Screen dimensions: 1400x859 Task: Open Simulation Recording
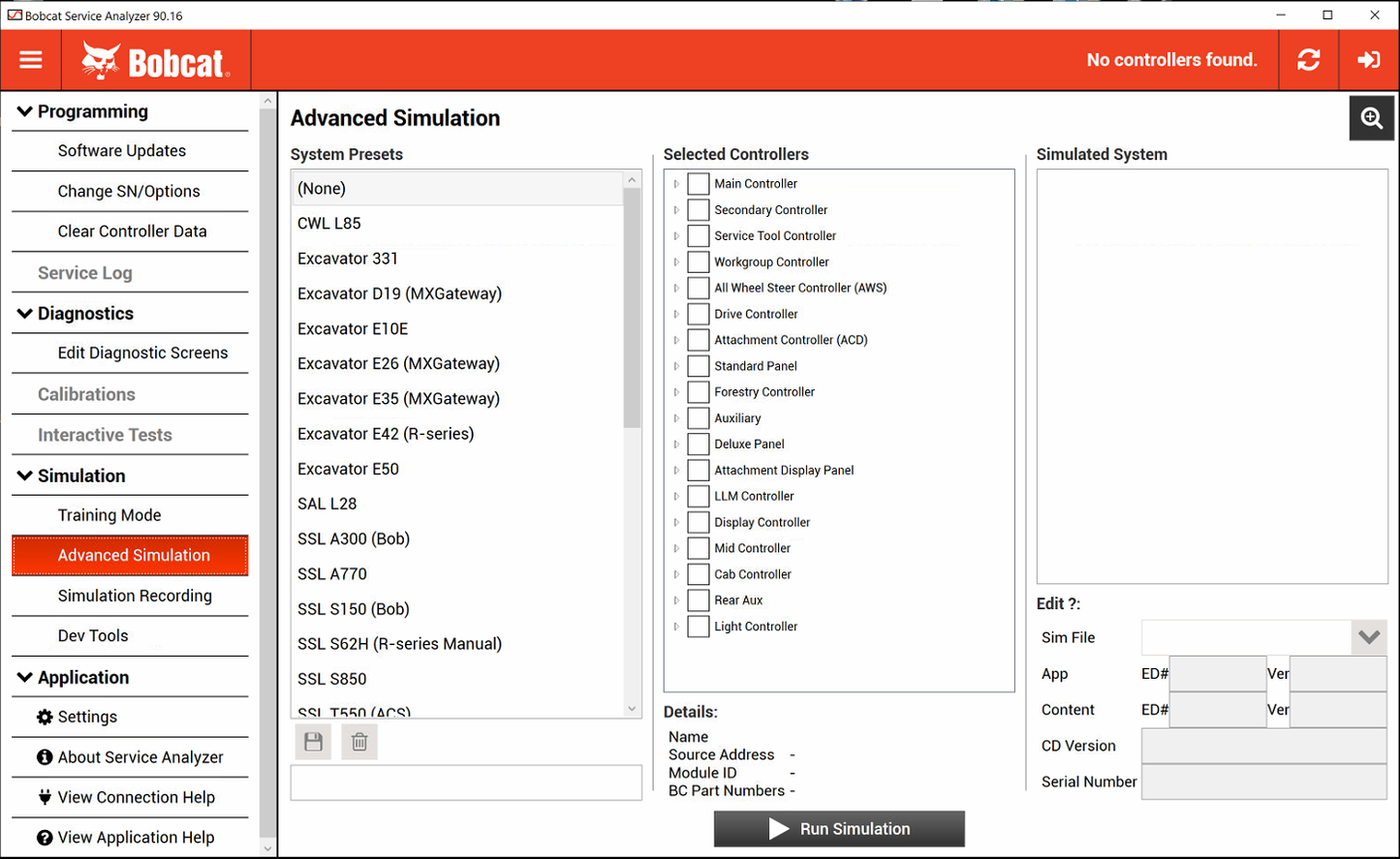130,596
